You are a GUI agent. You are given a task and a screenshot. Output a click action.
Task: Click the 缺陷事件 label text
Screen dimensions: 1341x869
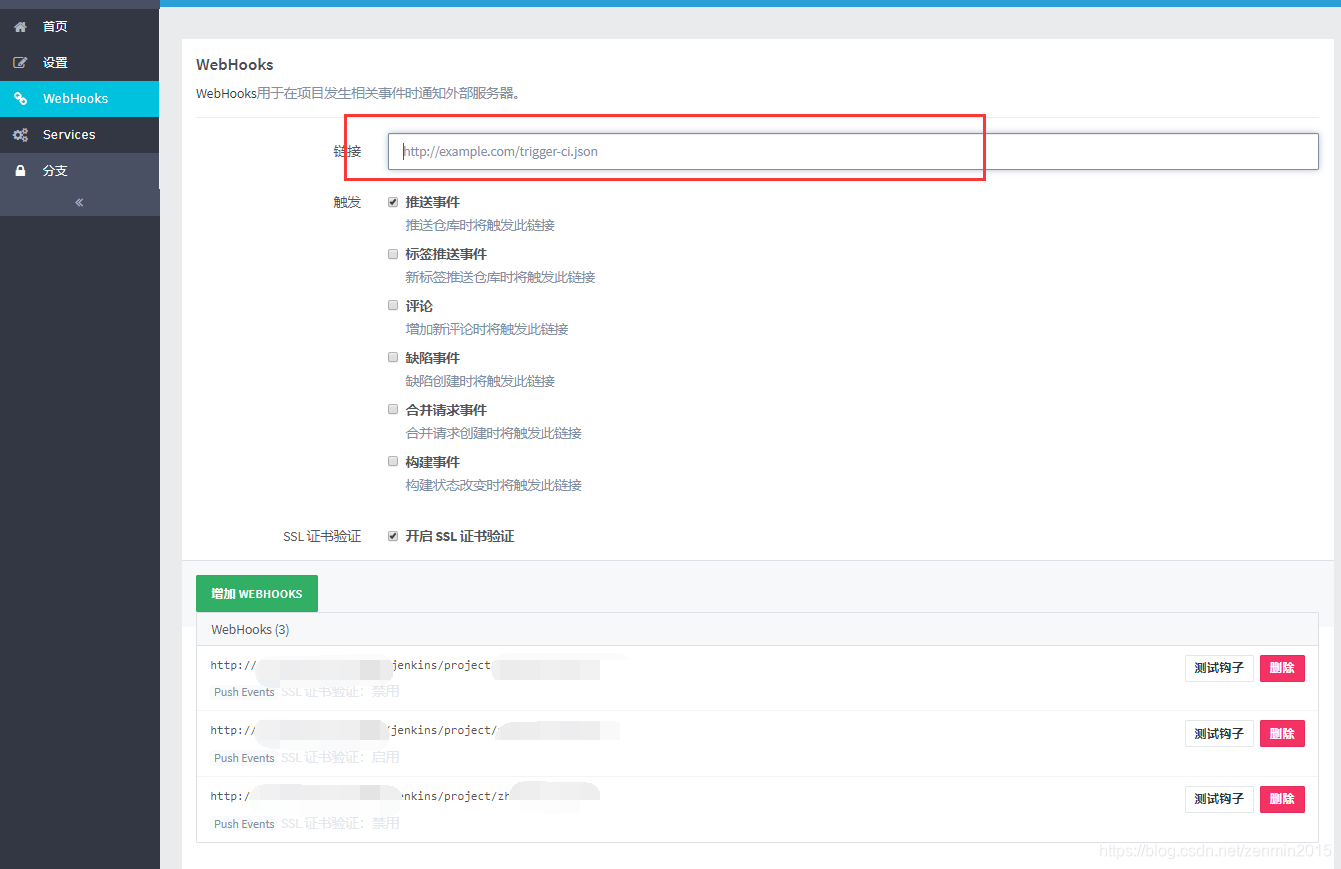pyautogui.click(x=432, y=358)
